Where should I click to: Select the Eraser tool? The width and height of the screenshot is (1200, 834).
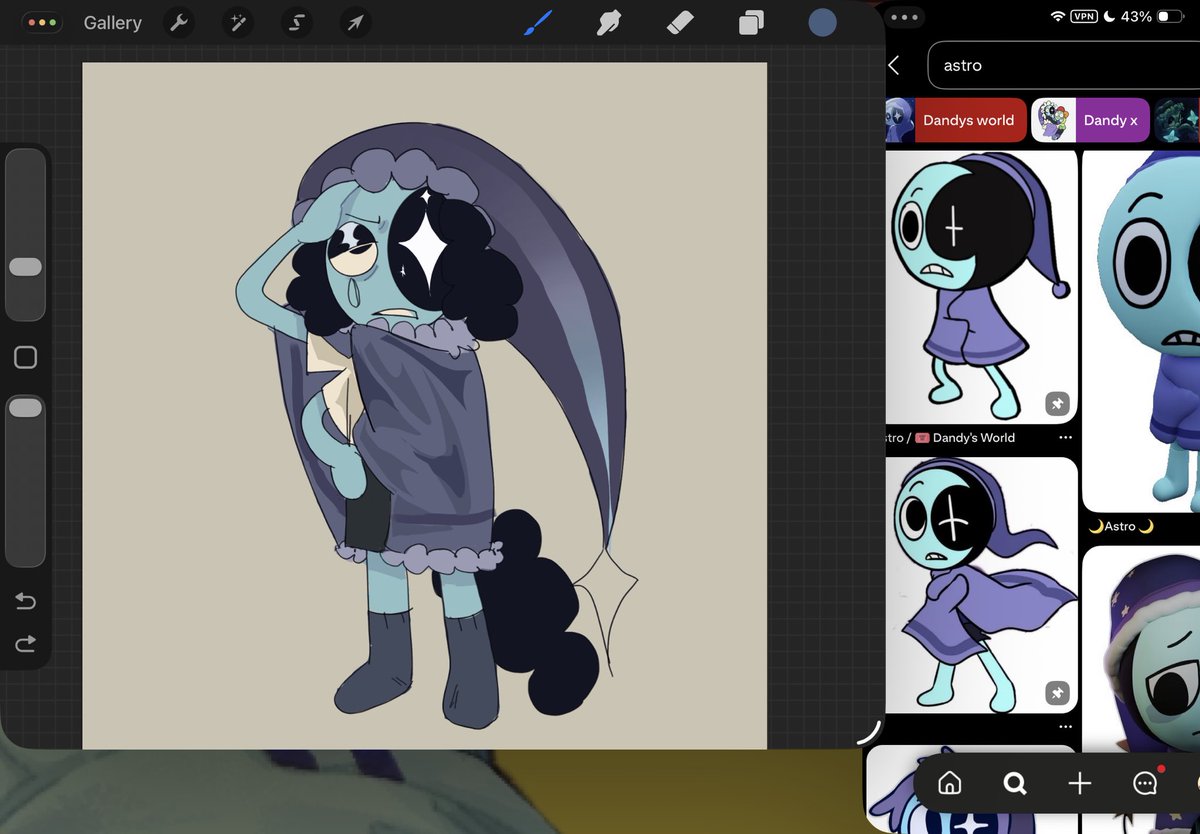point(679,22)
